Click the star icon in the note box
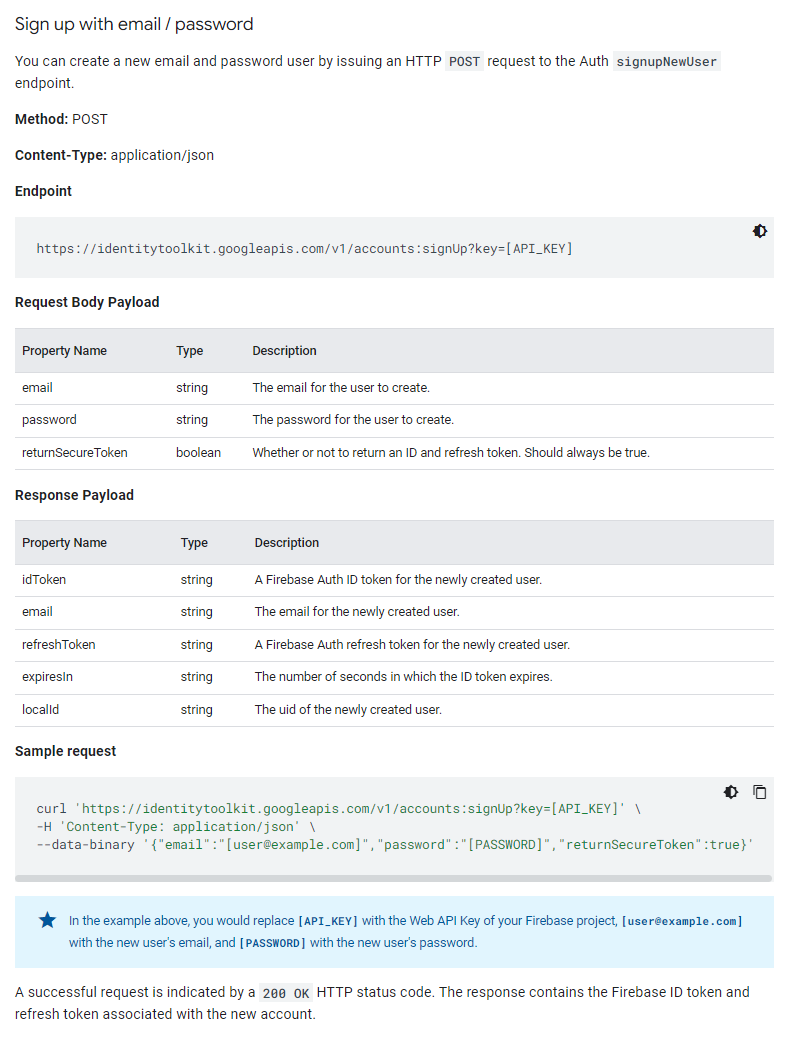 point(47,920)
